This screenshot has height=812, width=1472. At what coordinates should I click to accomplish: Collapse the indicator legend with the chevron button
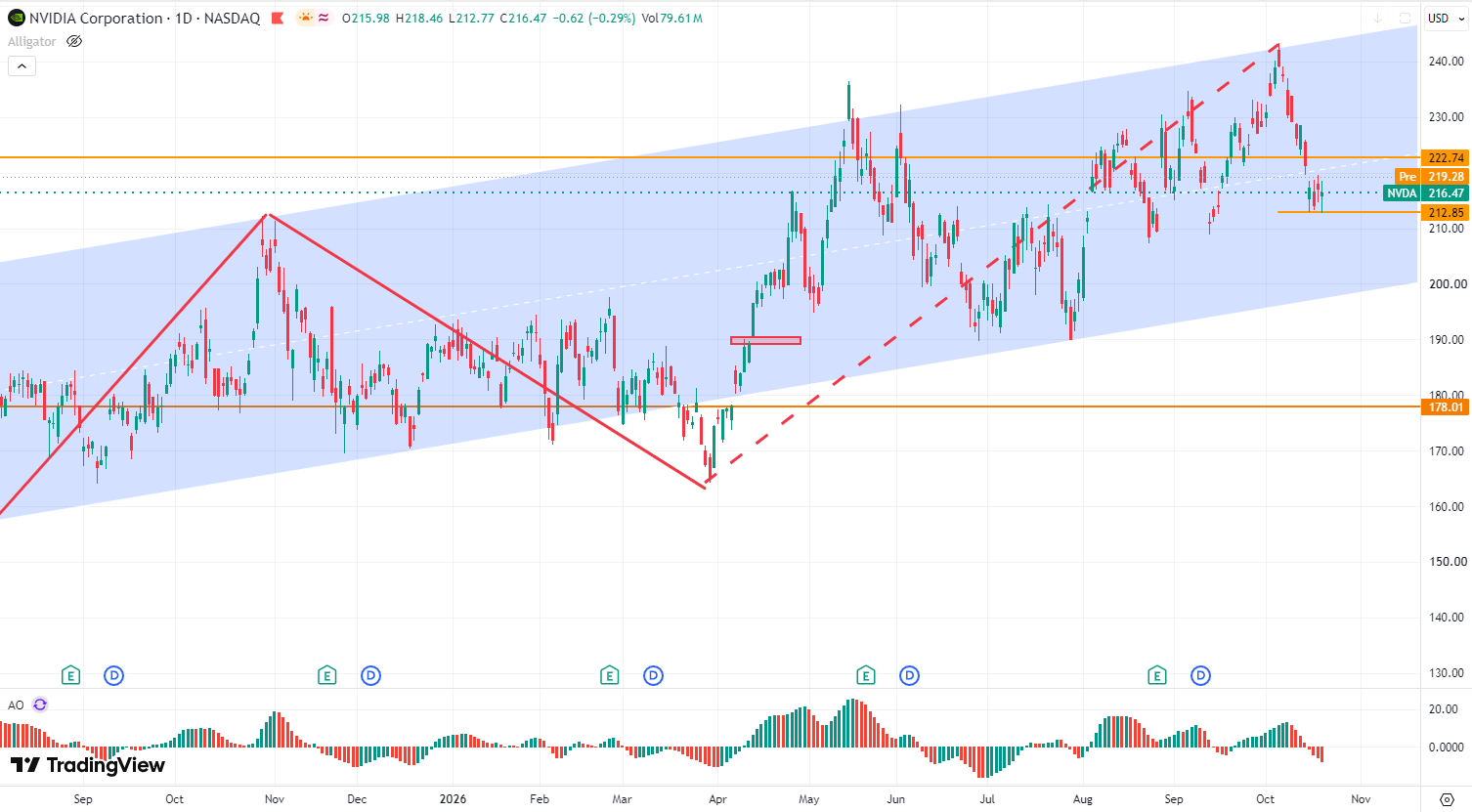[x=22, y=66]
